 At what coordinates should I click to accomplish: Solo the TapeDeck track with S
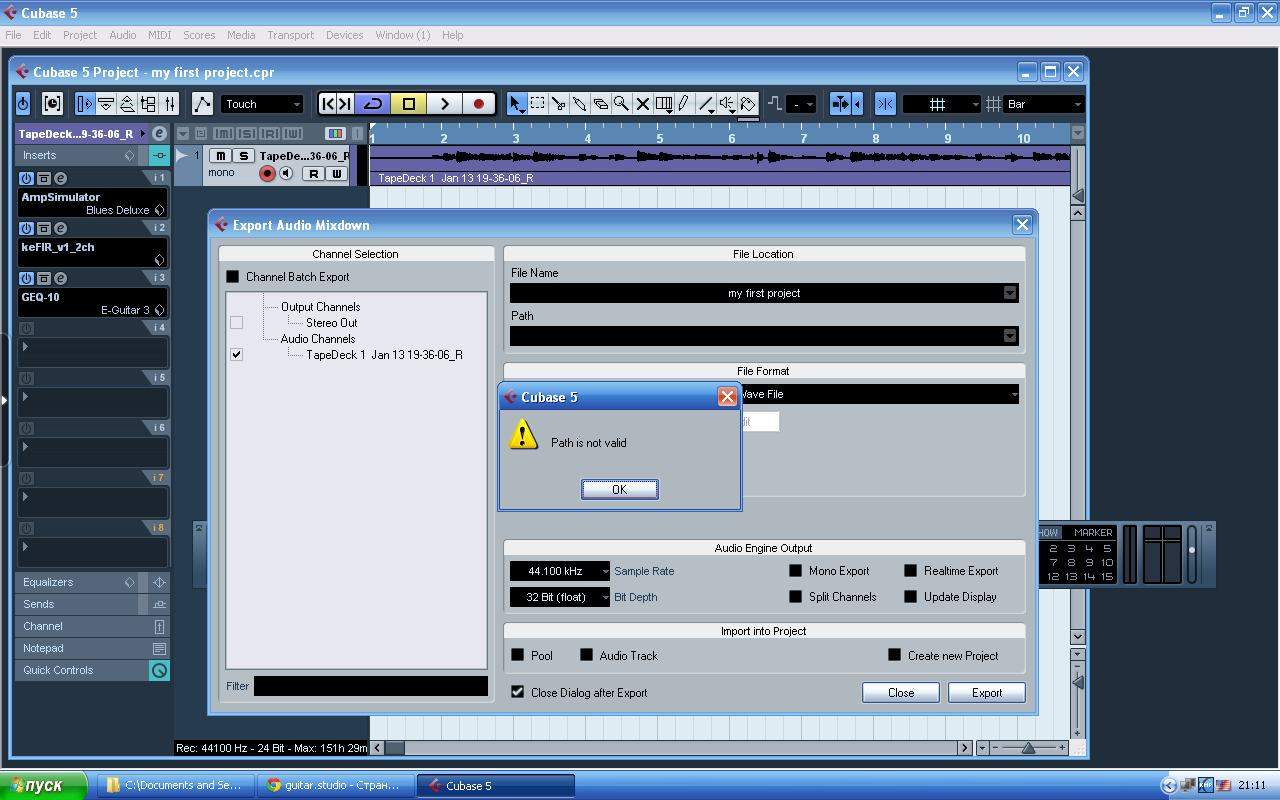pos(243,156)
